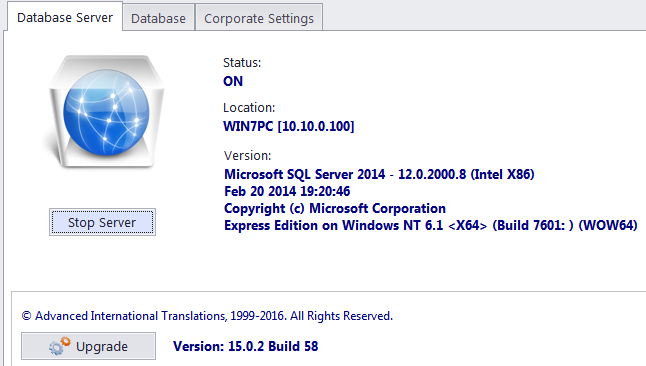Click the blue globe server icon
The image size is (646, 366).
pyautogui.click(x=106, y=112)
